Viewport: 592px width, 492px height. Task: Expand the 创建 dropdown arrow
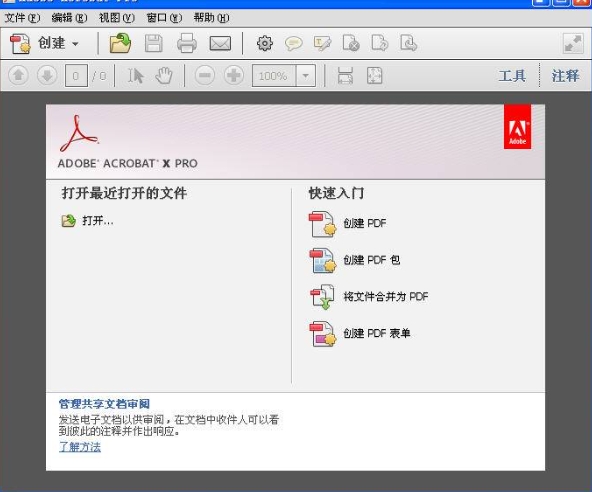click(75, 44)
